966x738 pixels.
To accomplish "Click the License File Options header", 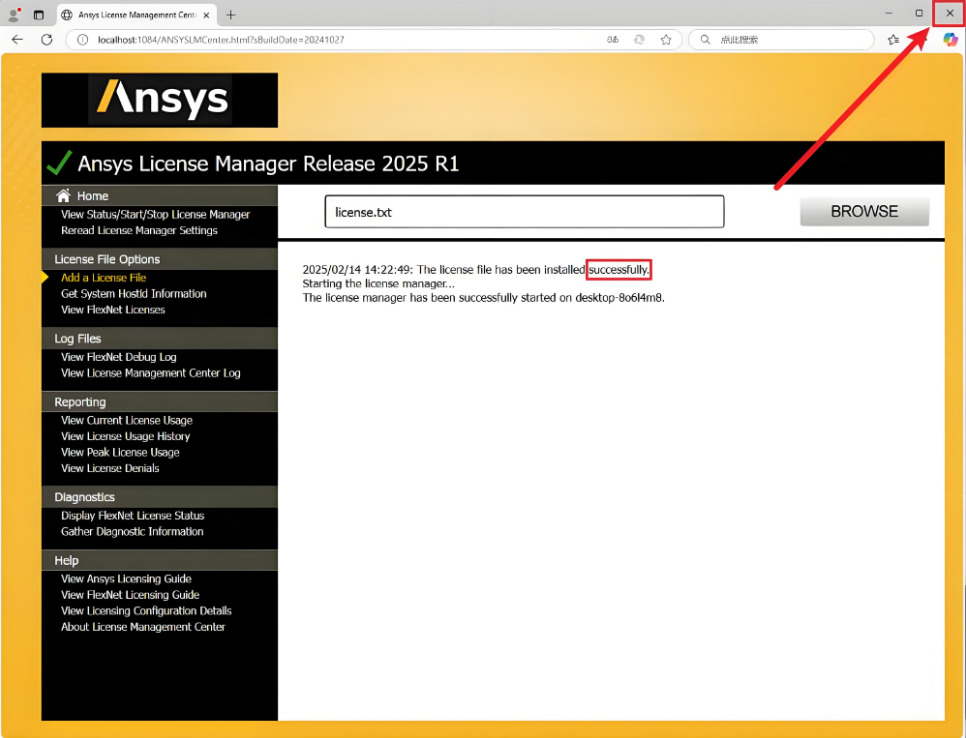I will (x=107, y=259).
